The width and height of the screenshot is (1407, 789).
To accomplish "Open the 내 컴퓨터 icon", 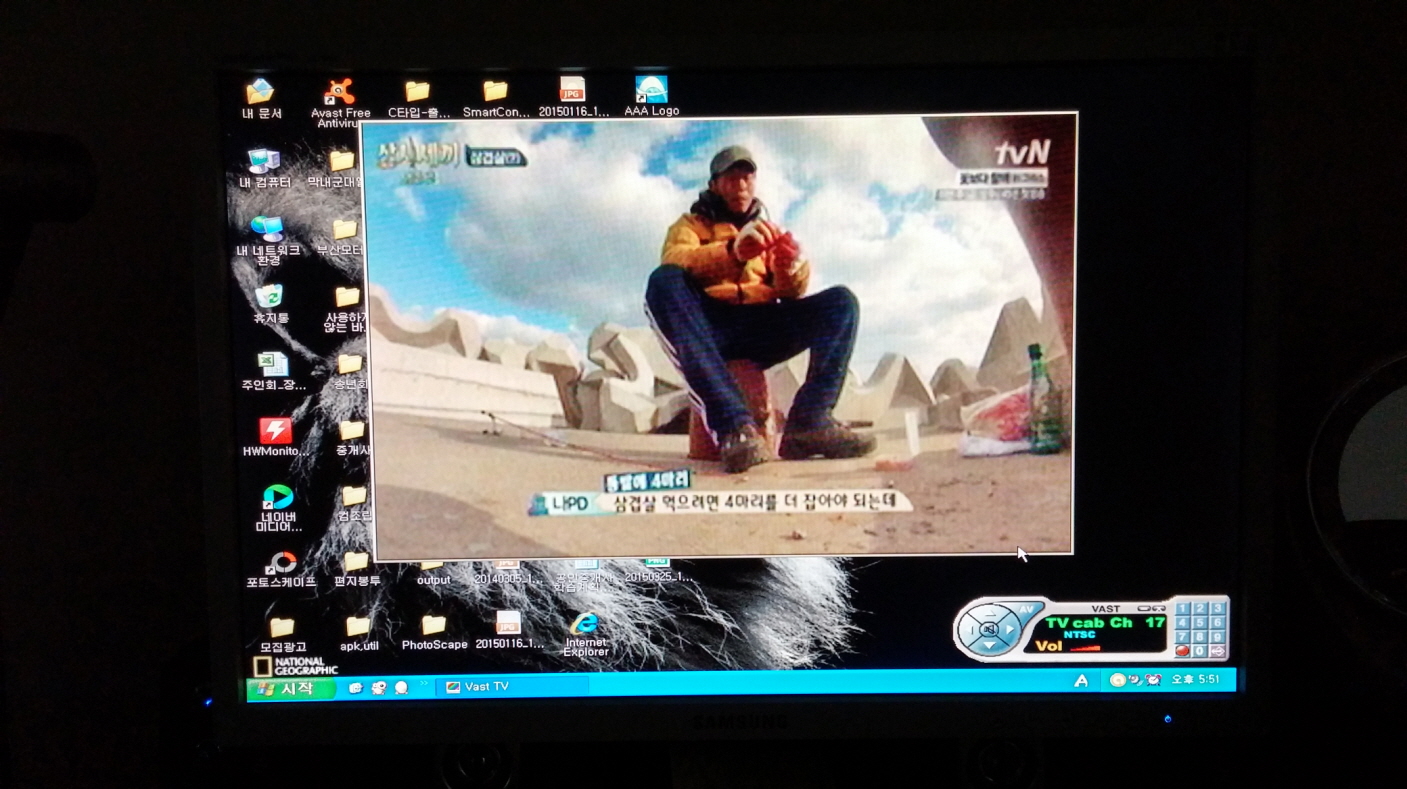I will pyautogui.click(x=264, y=169).
